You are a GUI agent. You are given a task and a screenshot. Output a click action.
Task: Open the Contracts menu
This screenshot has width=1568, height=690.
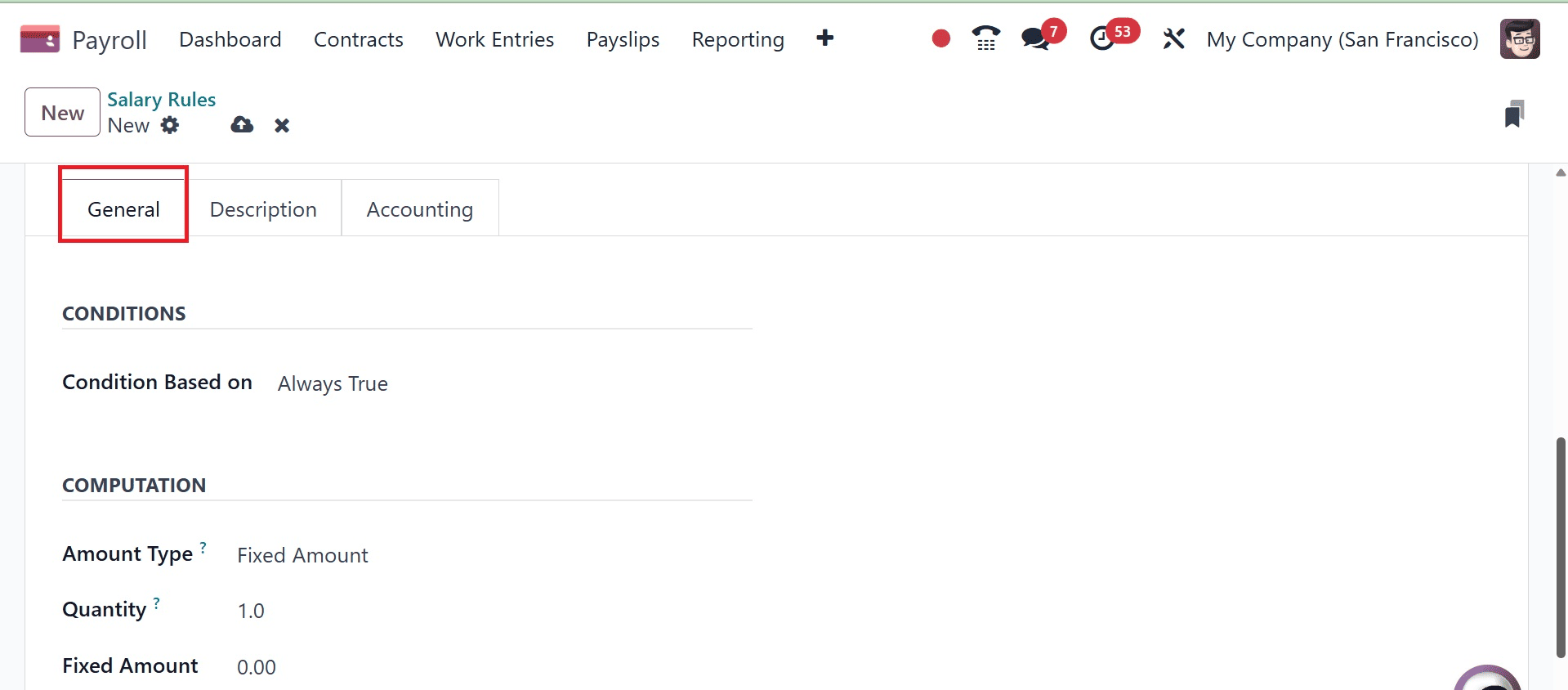[x=359, y=39]
